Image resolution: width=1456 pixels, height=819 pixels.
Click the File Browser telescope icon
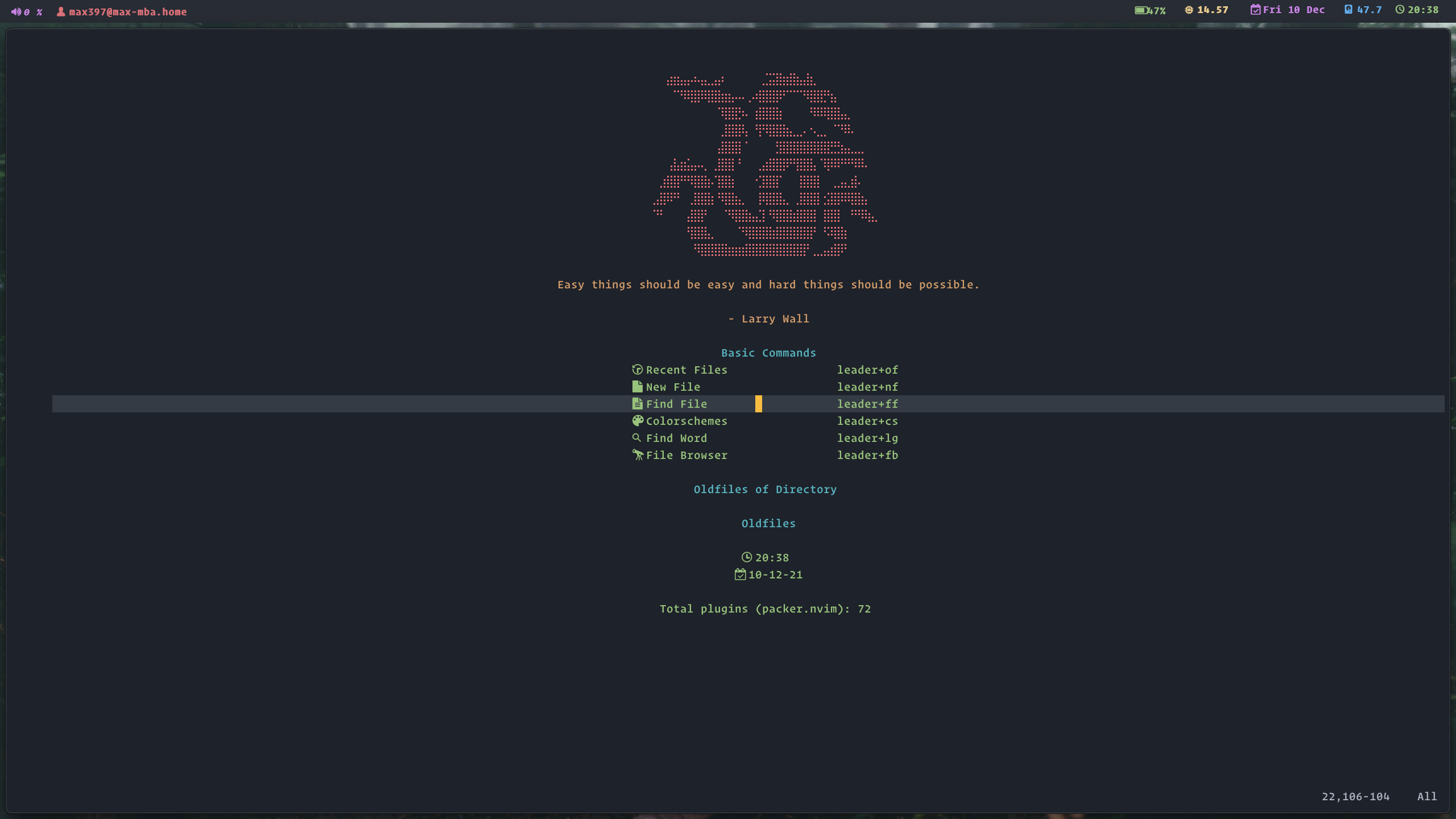coord(638,455)
